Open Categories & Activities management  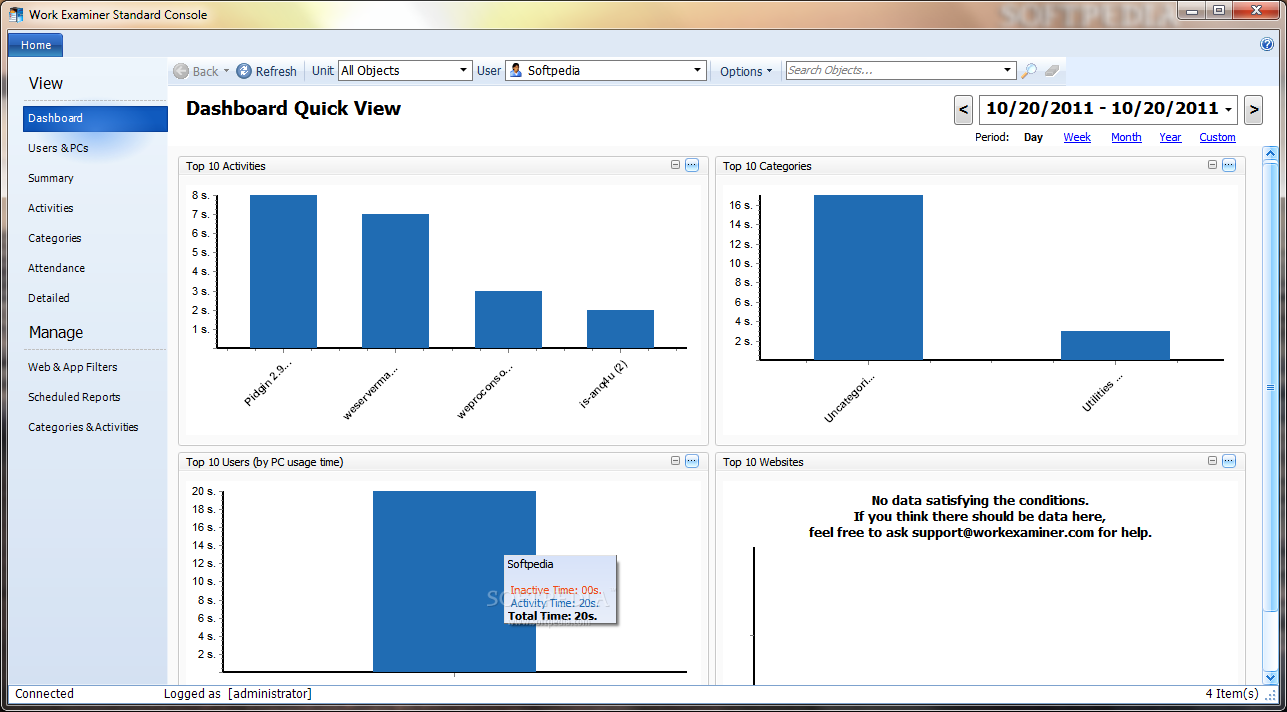(83, 427)
